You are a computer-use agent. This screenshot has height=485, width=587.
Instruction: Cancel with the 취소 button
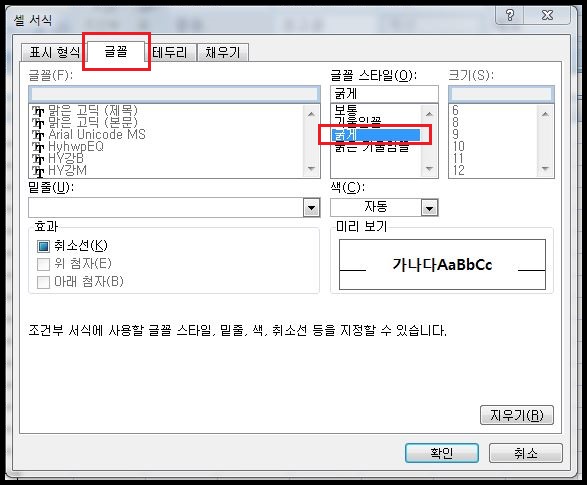526,453
